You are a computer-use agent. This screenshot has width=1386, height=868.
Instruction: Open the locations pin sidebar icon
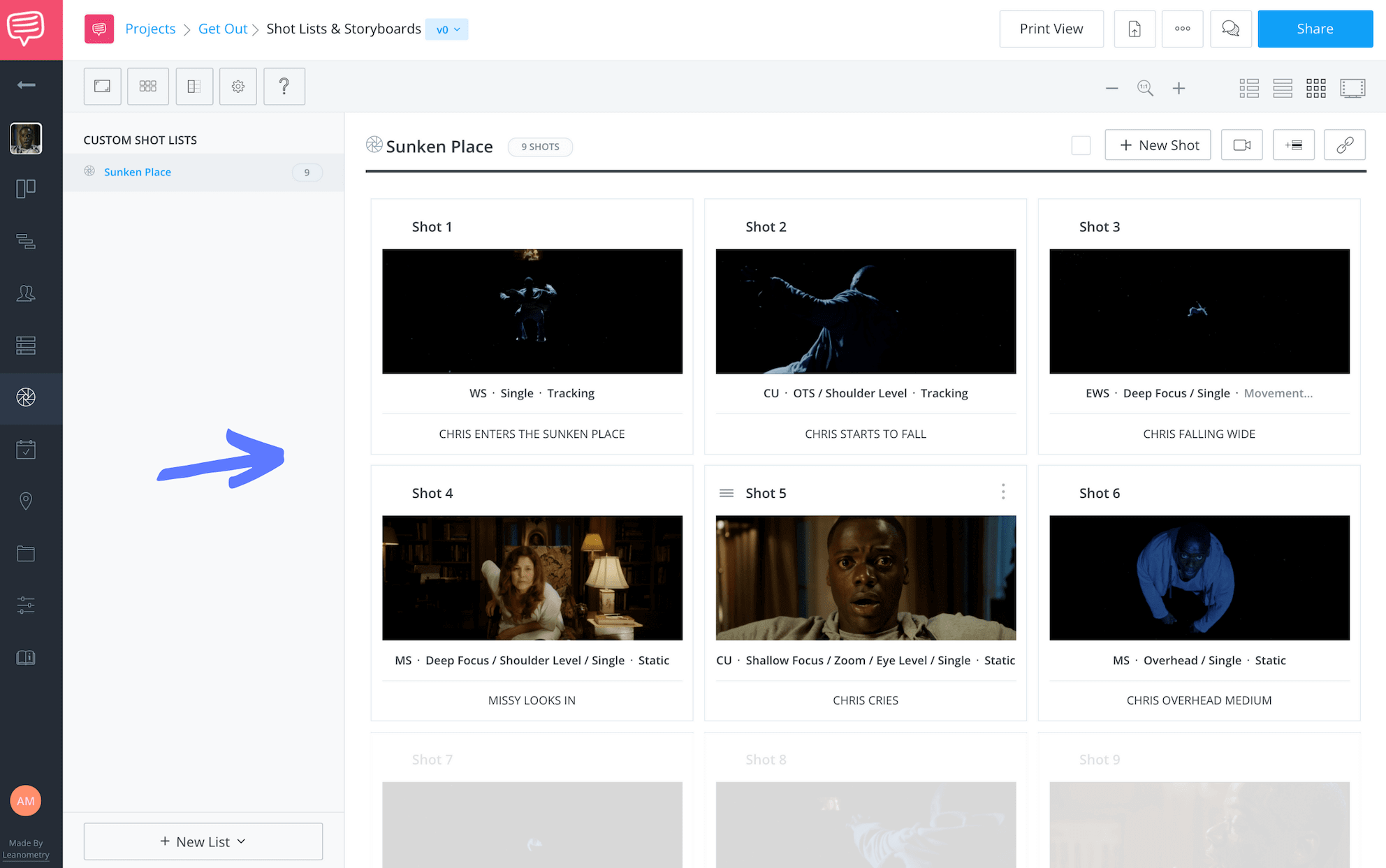pos(26,501)
